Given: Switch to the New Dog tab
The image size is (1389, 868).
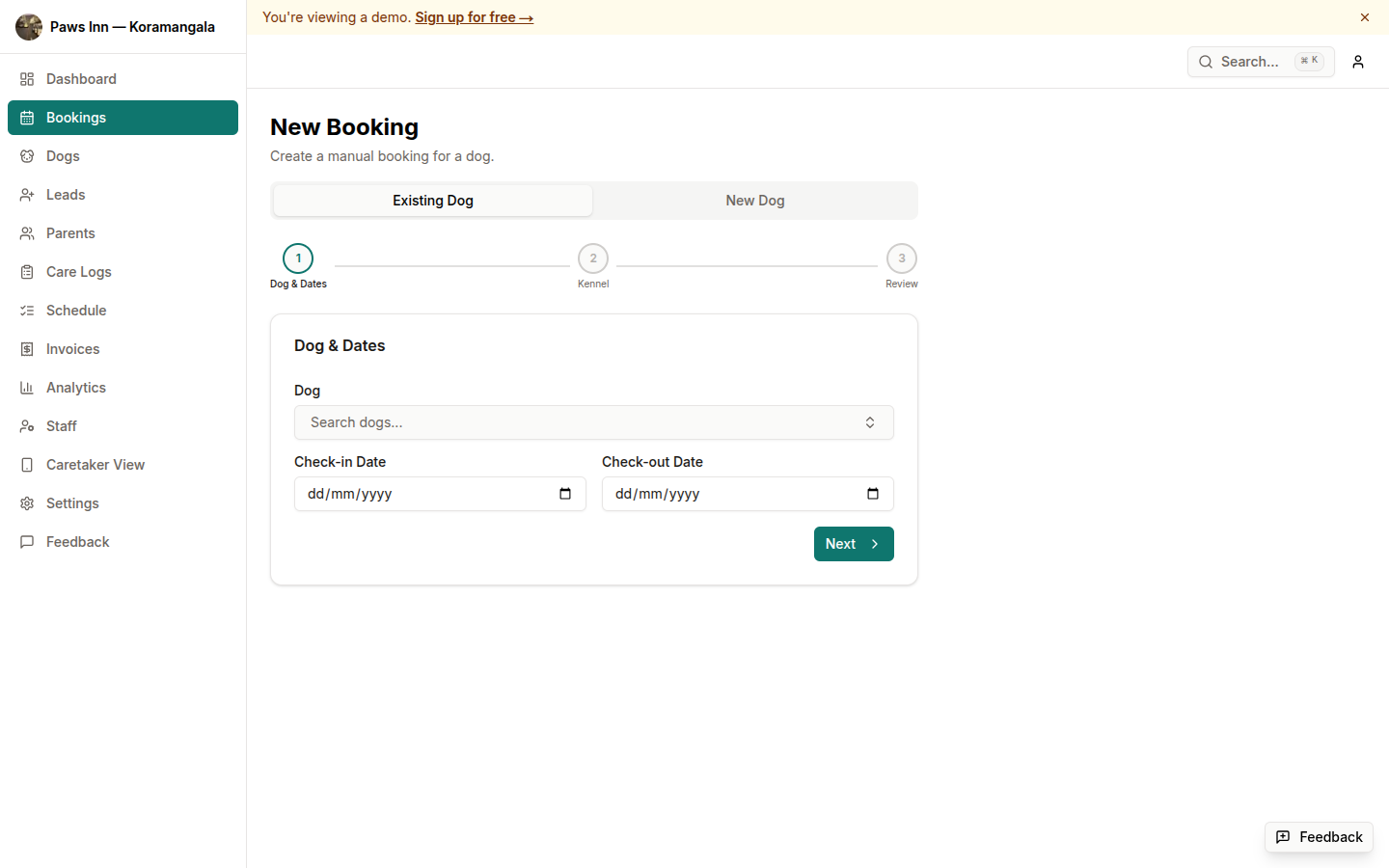Looking at the screenshot, I should pos(754,200).
